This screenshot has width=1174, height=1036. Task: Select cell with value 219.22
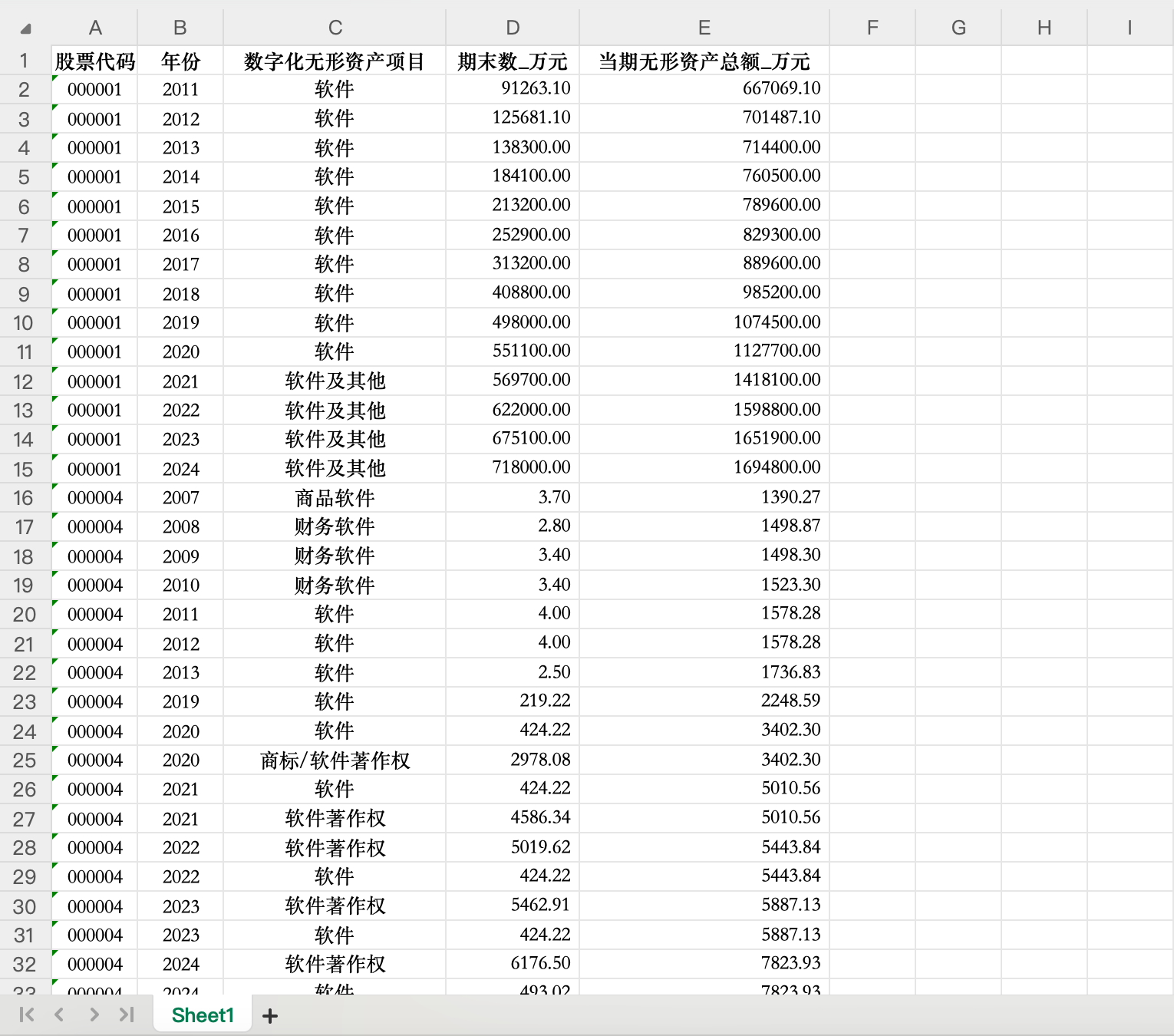513,701
